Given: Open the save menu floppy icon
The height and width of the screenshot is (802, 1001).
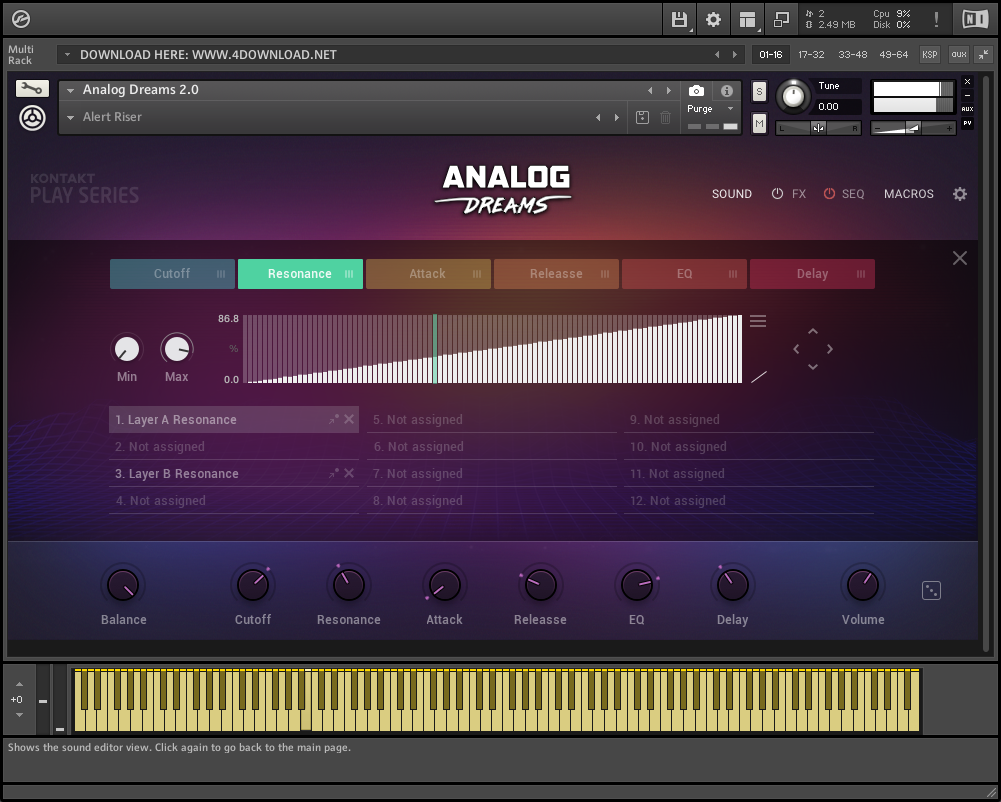Looking at the screenshot, I should (679, 20).
